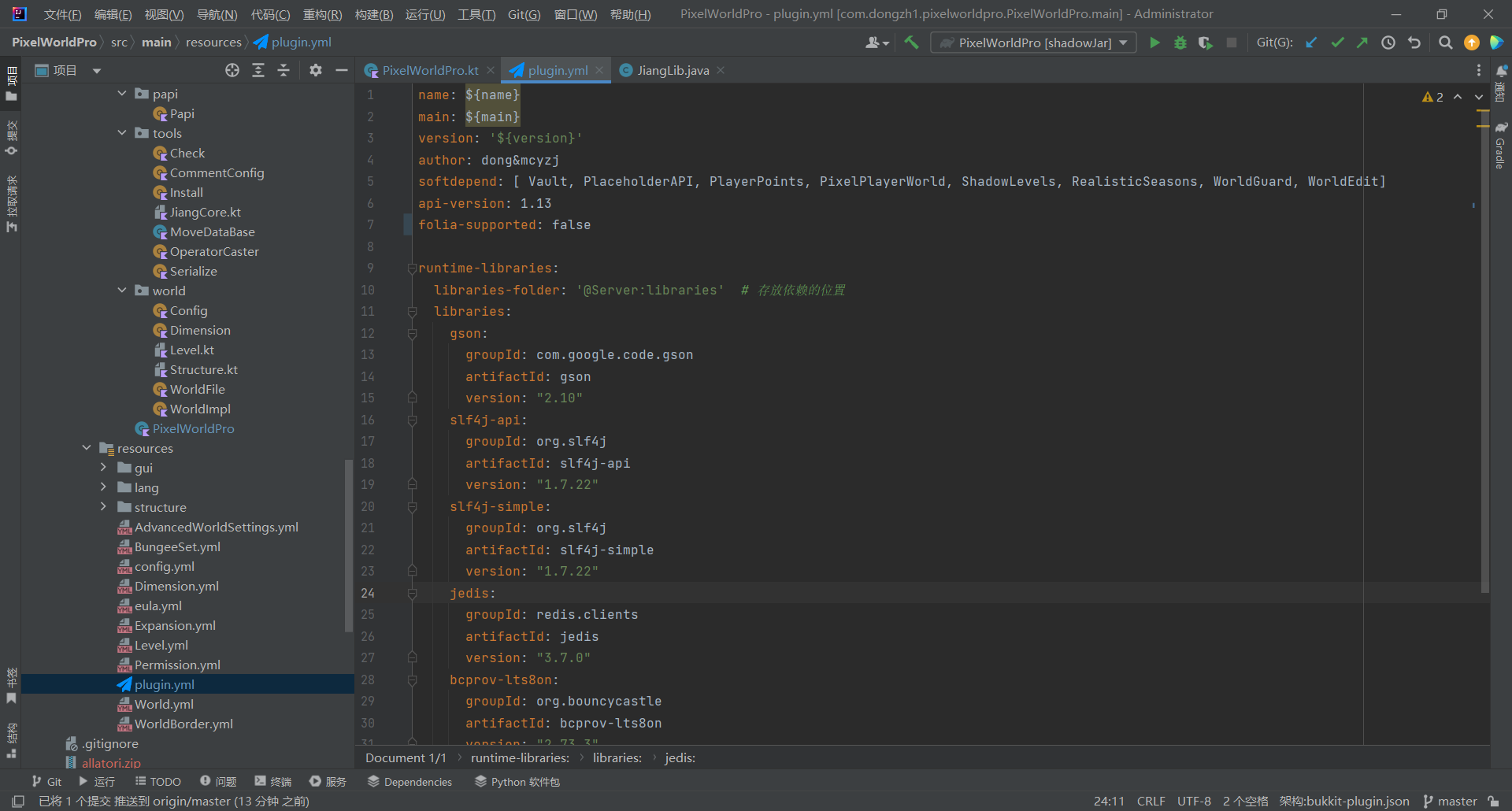Image resolution: width=1512 pixels, height=811 pixels.
Task: Click breadcrumb runtime-libraries: in editor footer
Action: tap(520, 757)
